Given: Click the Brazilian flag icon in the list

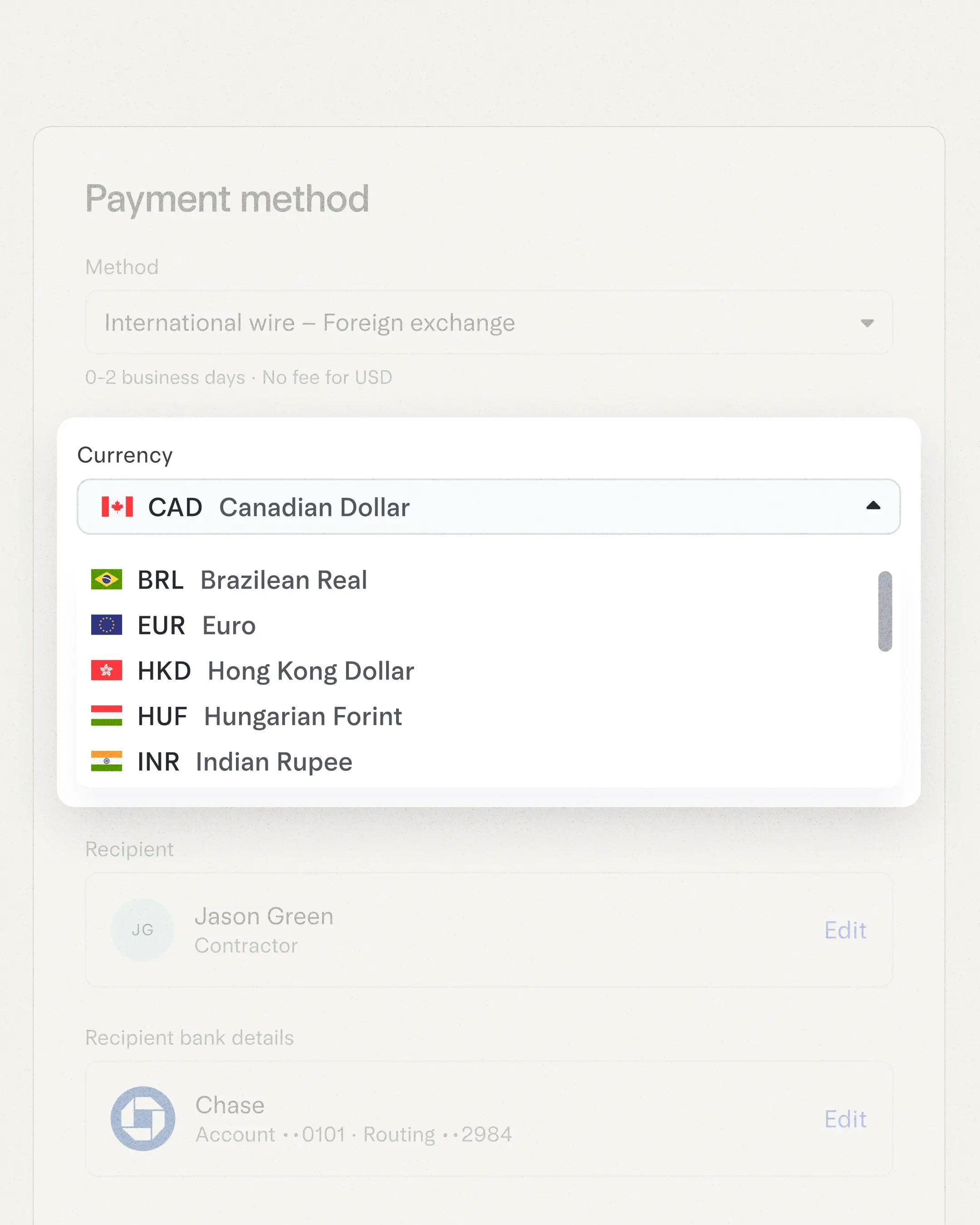Looking at the screenshot, I should click(x=107, y=579).
